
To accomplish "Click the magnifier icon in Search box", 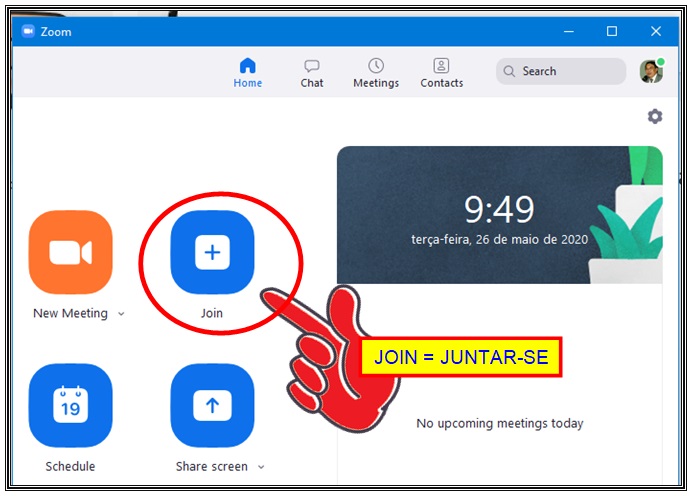I will [509, 71].
